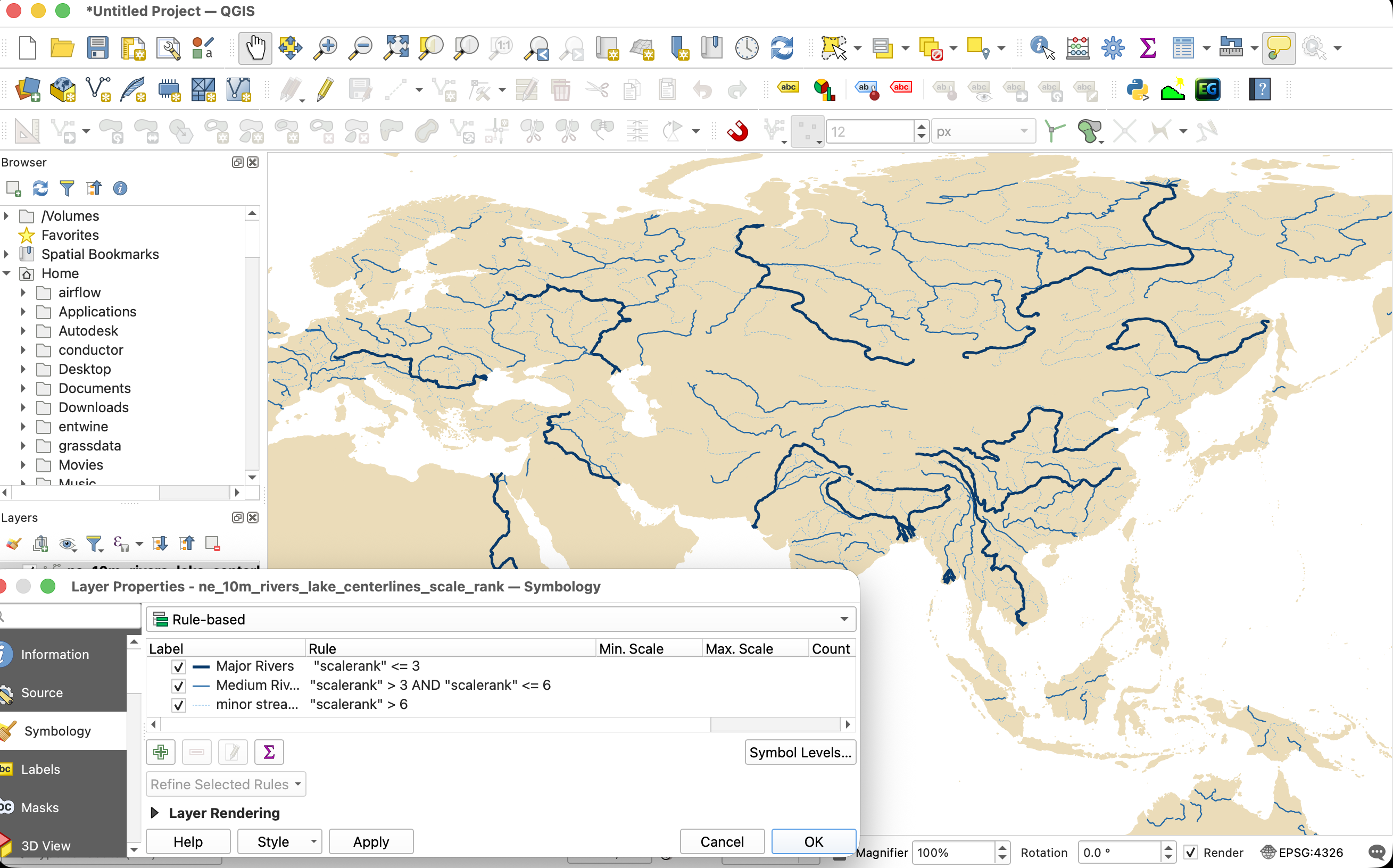Click the Rotation value input field

(x=1120, y=853)
